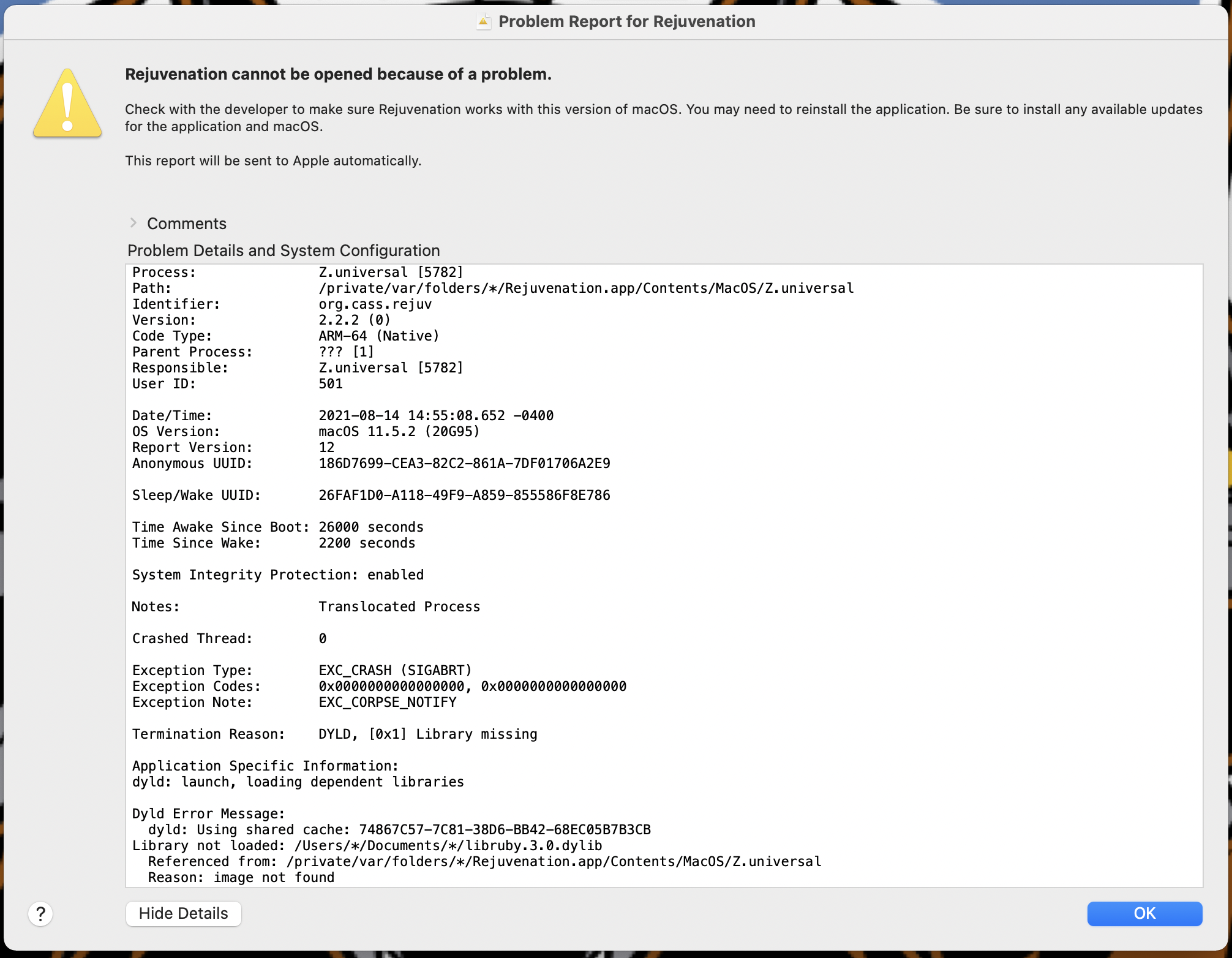Image resolution: width=1232 pixels, height=958 pixels.
Task: Click termination reason 'DYLD, [0x1] Library missing'
Action: point(427,734)
